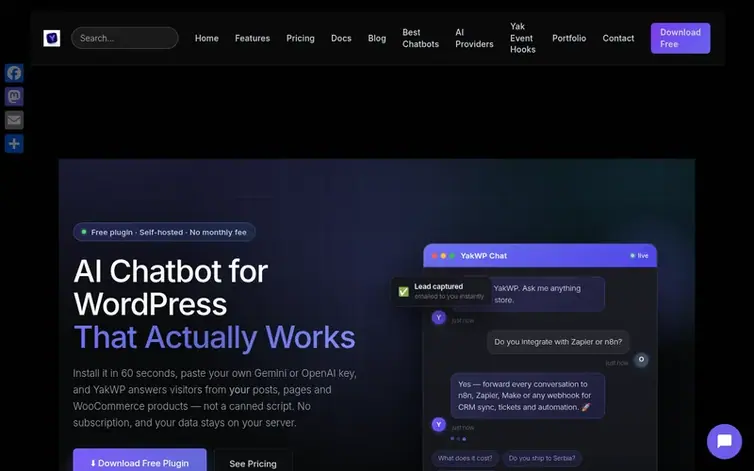Open more share options plus icon
The image size is (754, 471).
click(14, 144)
